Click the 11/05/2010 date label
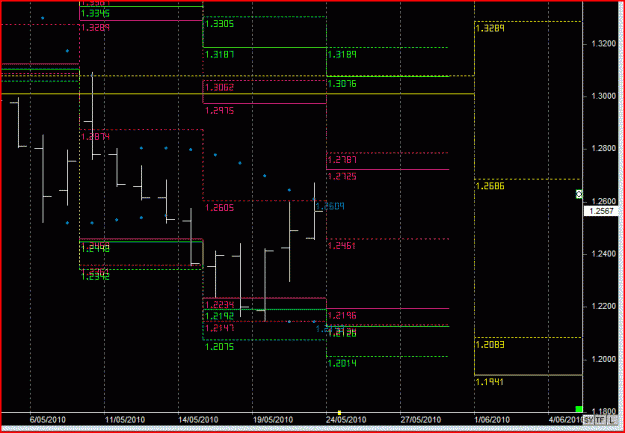This screenshot has width=625, height=433. pos(125,420)
